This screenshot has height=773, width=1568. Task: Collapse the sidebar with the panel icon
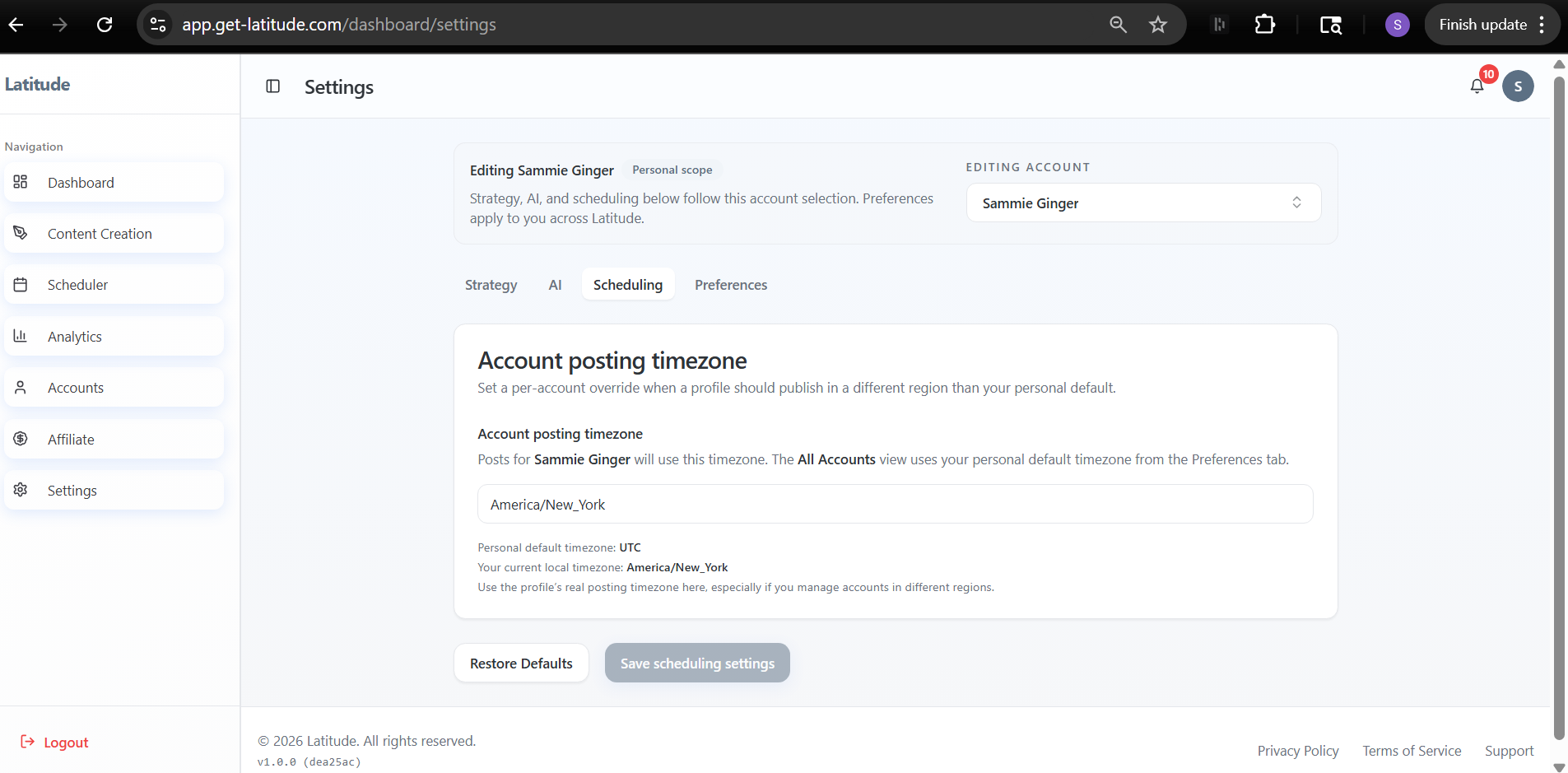[x=272, y=86]
